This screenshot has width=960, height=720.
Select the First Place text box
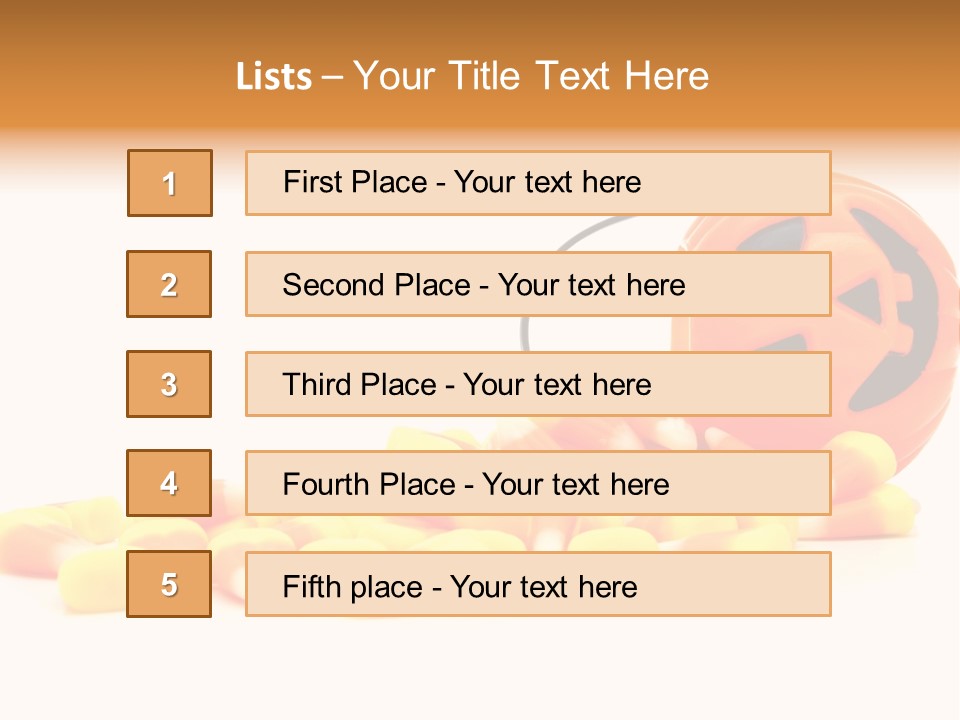[x=538, y=183]
